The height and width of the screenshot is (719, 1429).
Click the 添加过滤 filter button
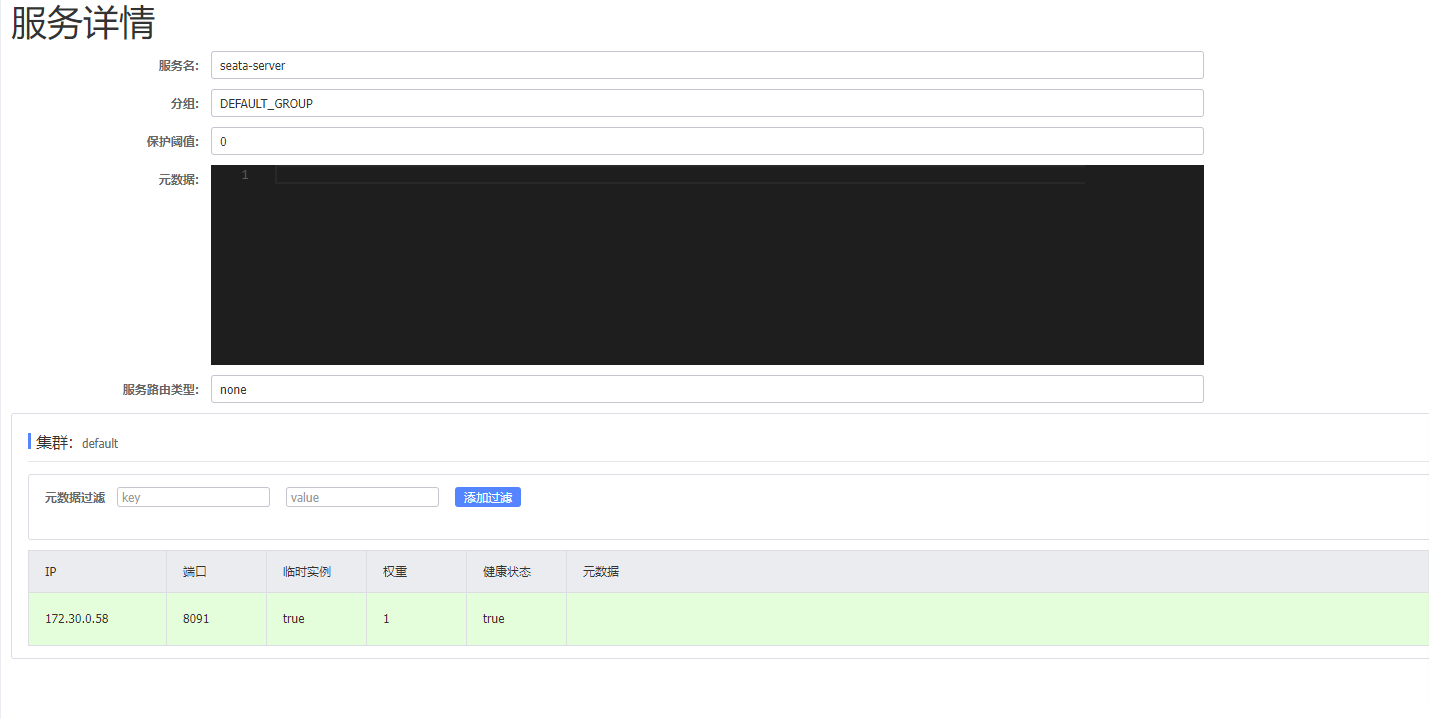(x=487, y=496)
